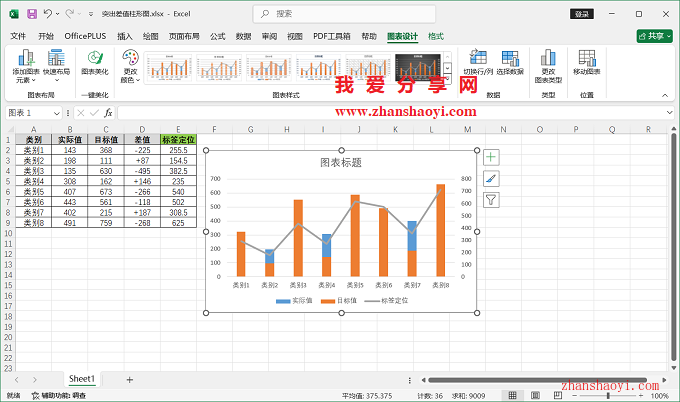Click 切换行/列 switch row column icon
The image size is (680, 402).
tap(478, 62)
